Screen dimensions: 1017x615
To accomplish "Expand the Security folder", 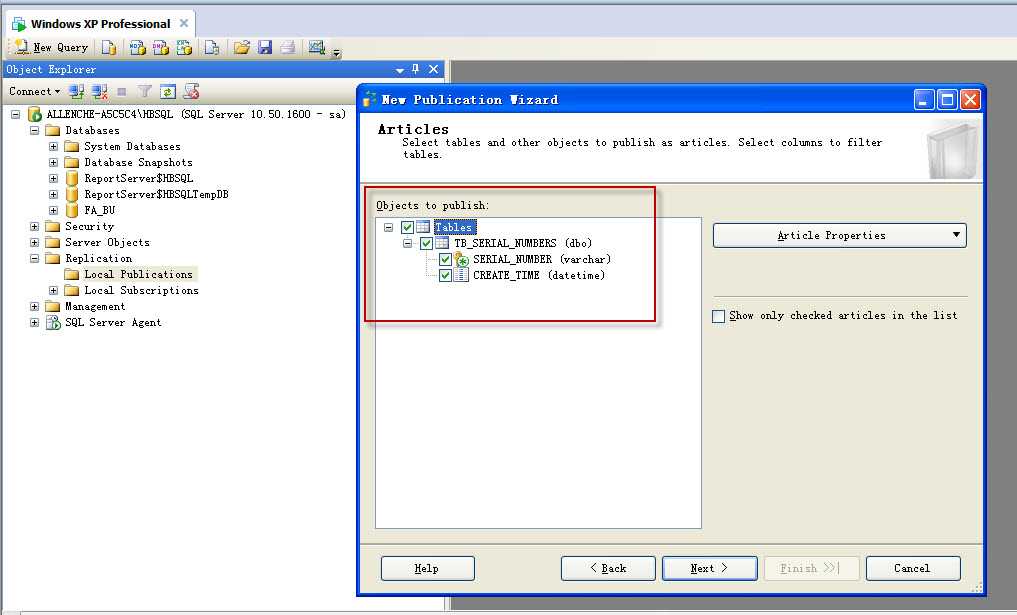I will pyautogui.click(x=34, y=226).
